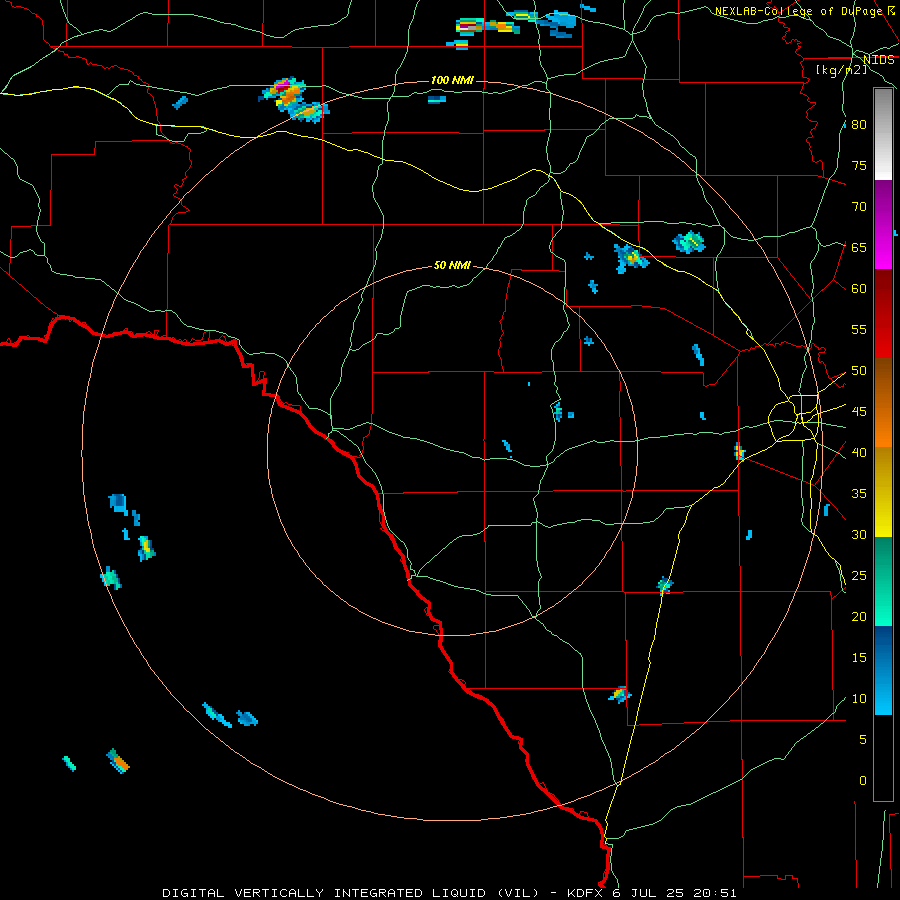Click the scale value "25"
The image size is (900, 900).
pos(859,576)
